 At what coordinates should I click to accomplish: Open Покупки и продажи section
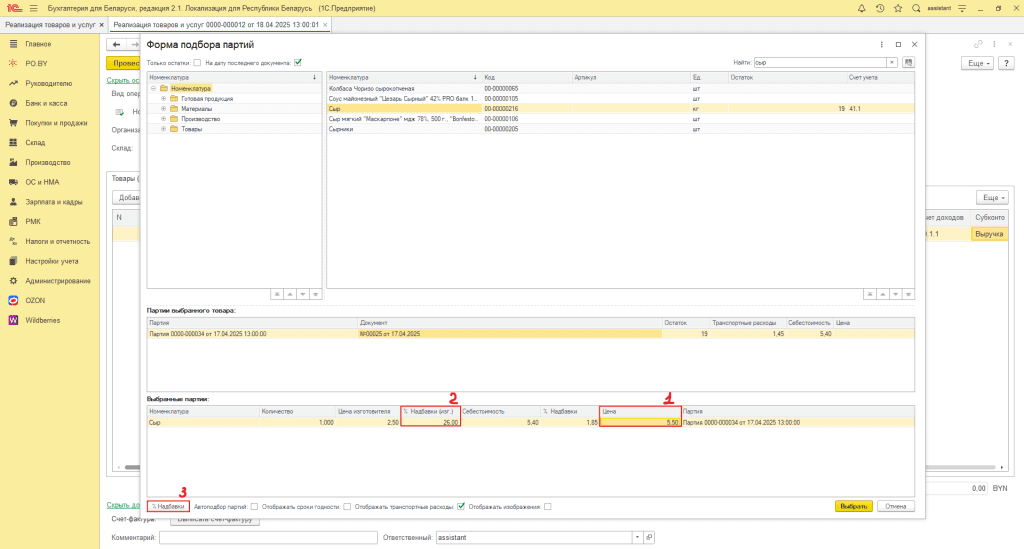[56, 123]
